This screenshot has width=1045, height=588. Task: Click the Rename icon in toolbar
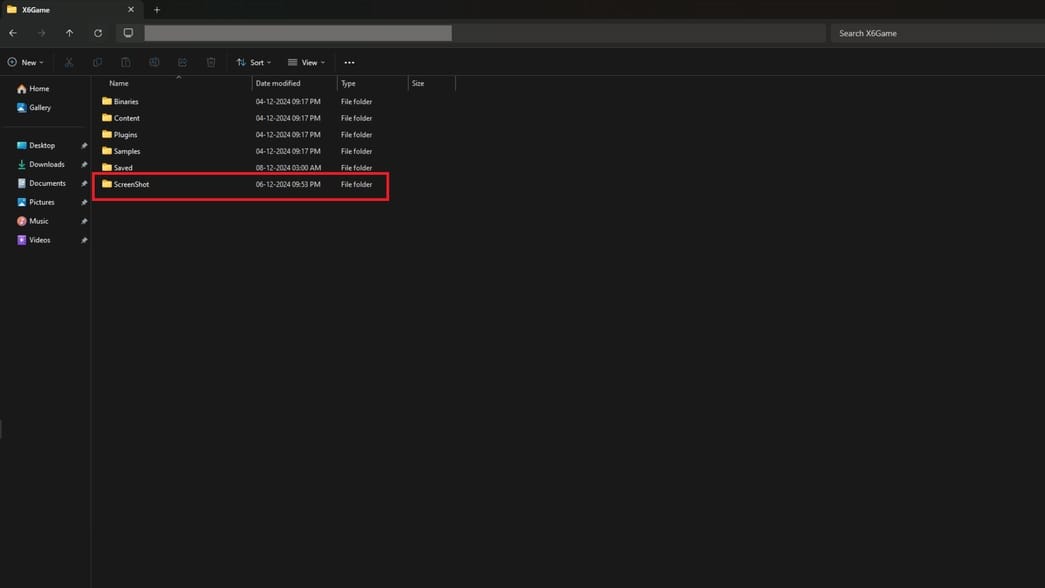point(154,62)
